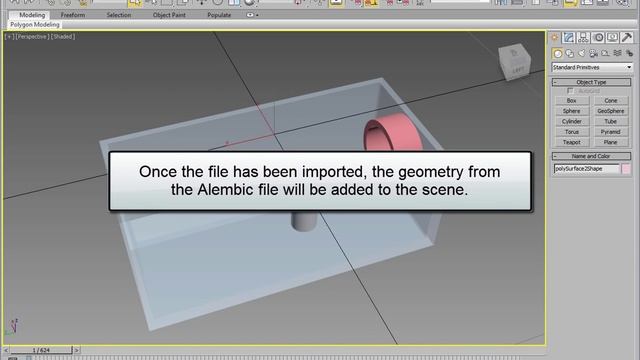The image size is (640, 360).
Task: Open the Utilities hammer tab
Action: [627, 38]
